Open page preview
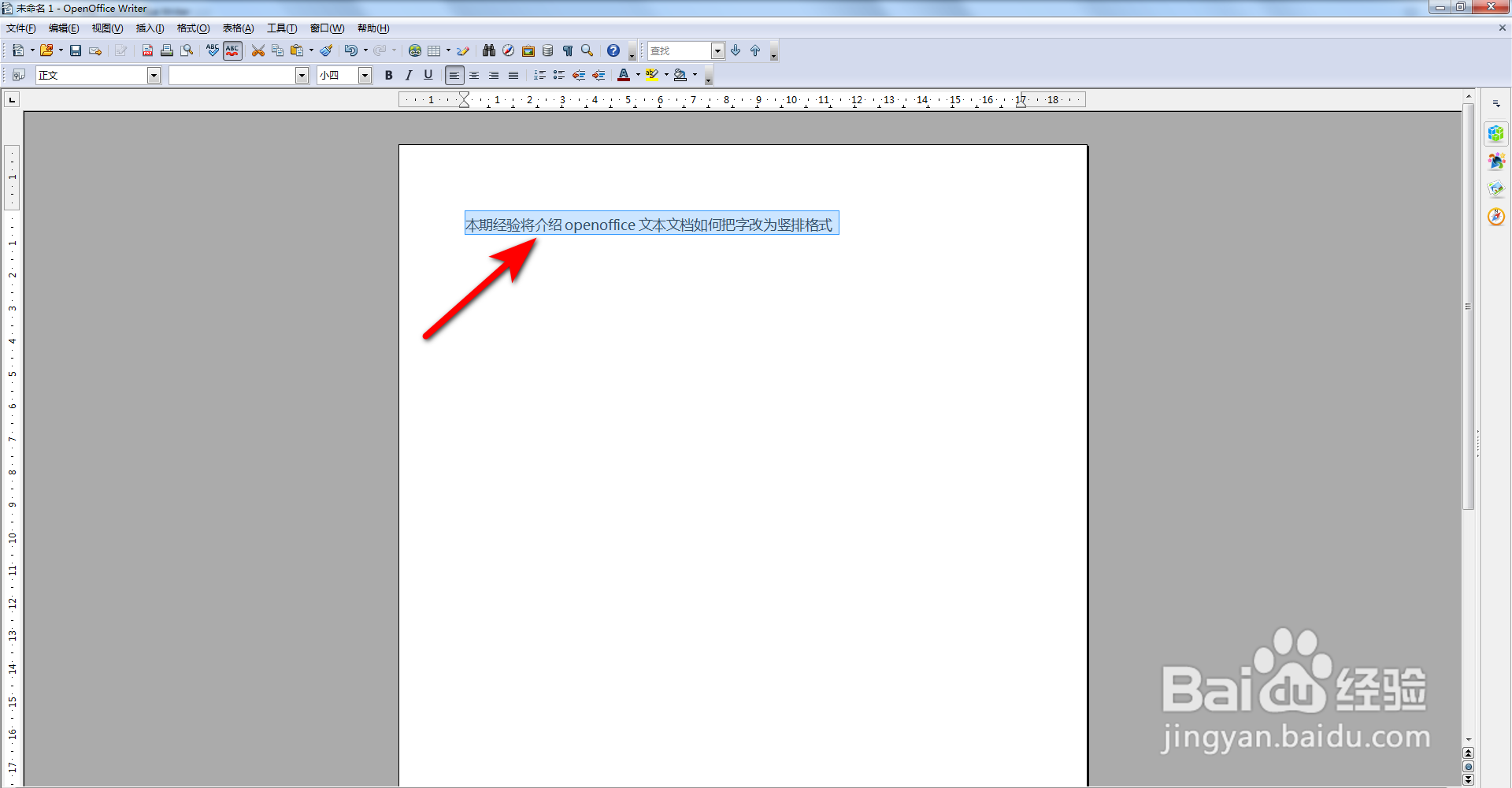This screenshot has height=788, width=1512. 187,50
